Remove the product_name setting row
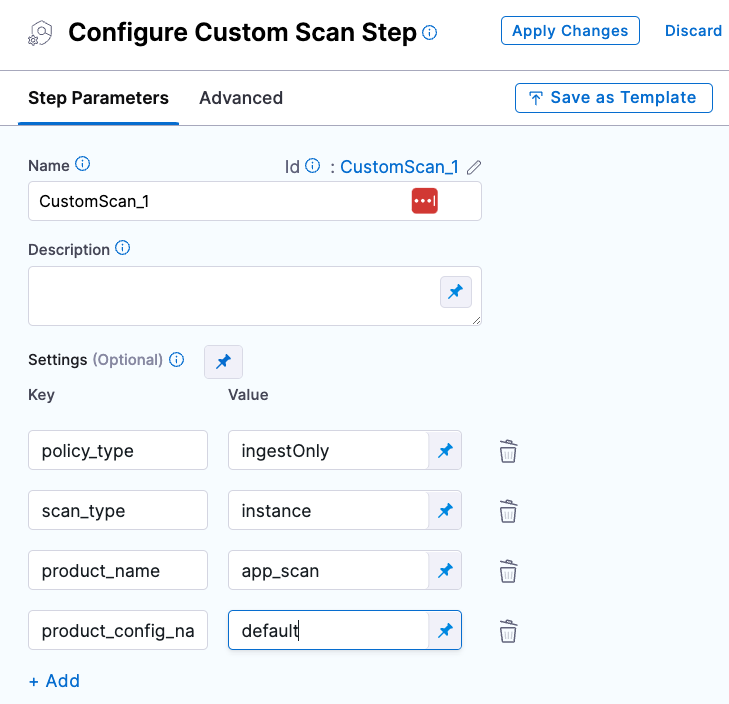Screen dimensions: 729x704 508,572
